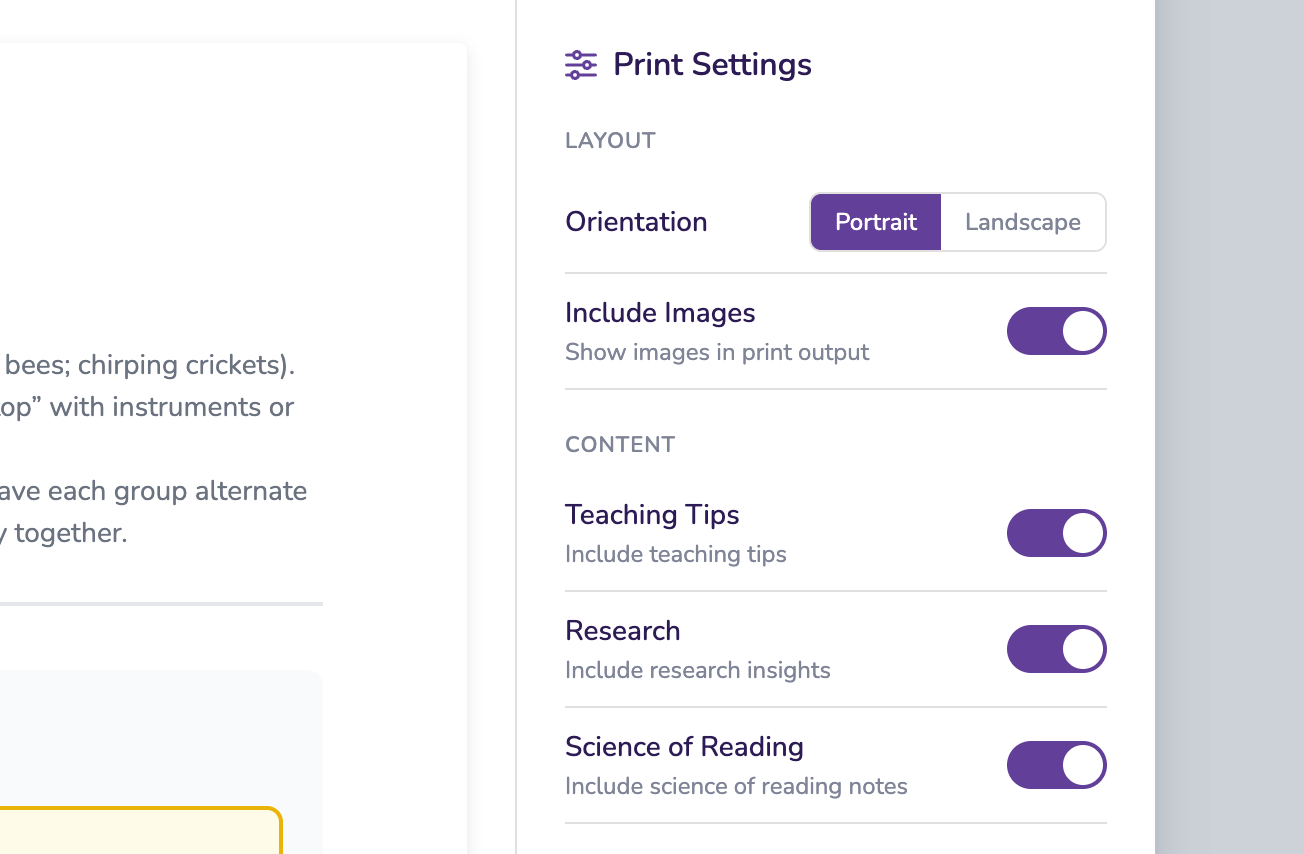Click "Include science of reading notes" text
1304x854 pixels.
(x=736, y=787)
